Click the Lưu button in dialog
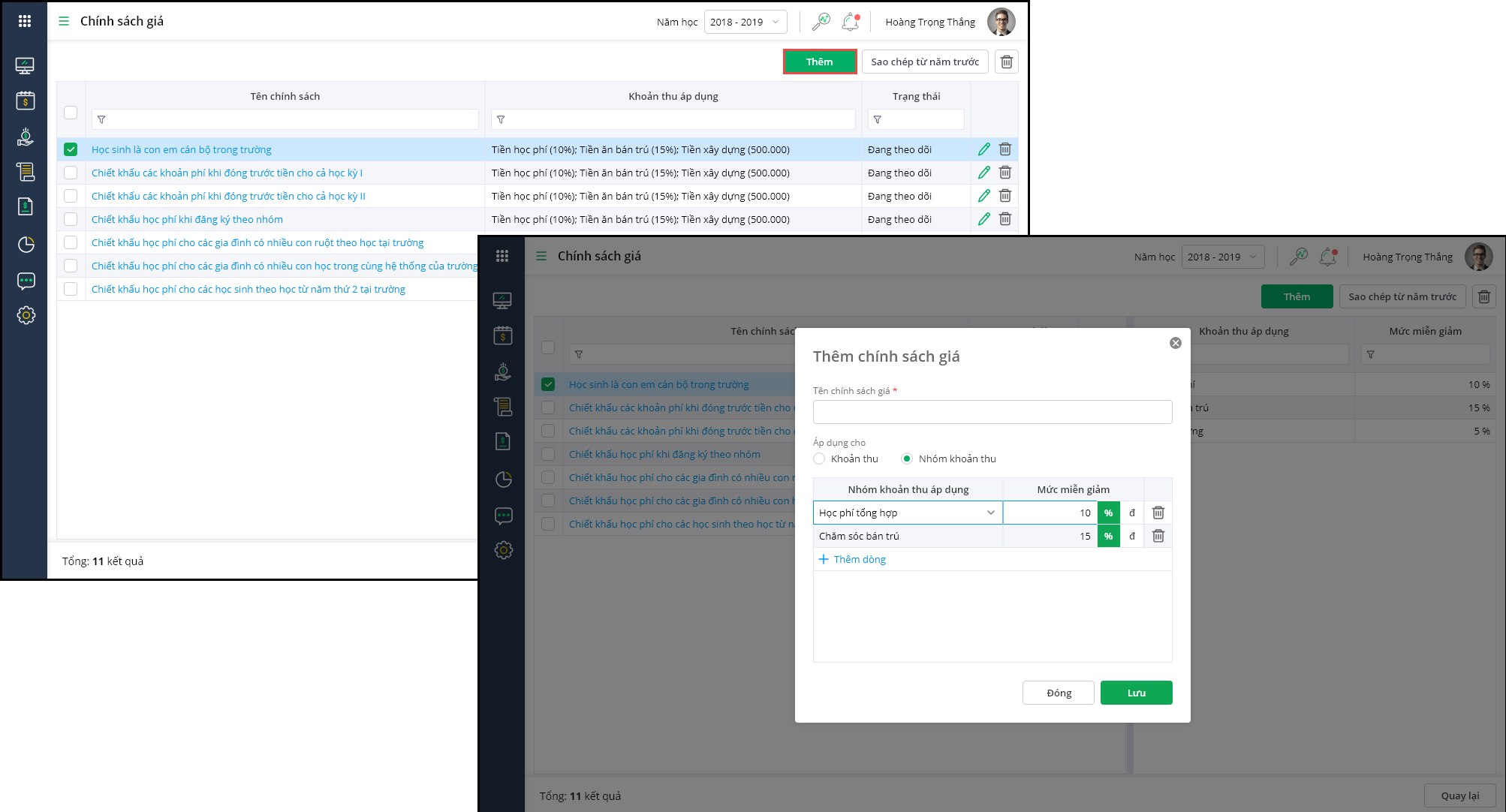This screenshot has height=812, width=1506. (x=1136, y=693)
